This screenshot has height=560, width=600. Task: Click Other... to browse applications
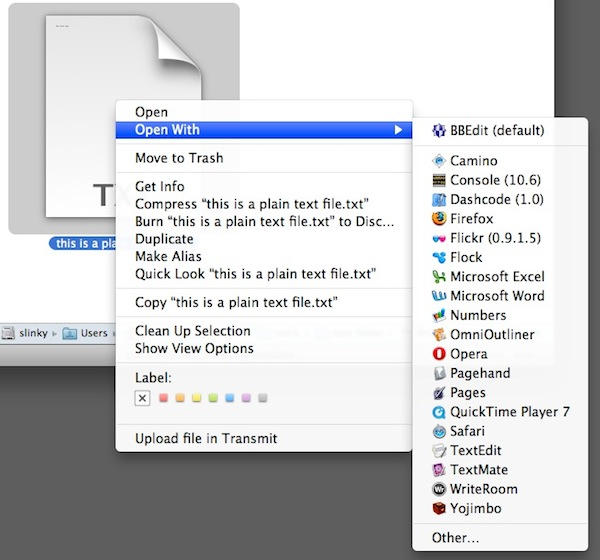tap(455, 538)
